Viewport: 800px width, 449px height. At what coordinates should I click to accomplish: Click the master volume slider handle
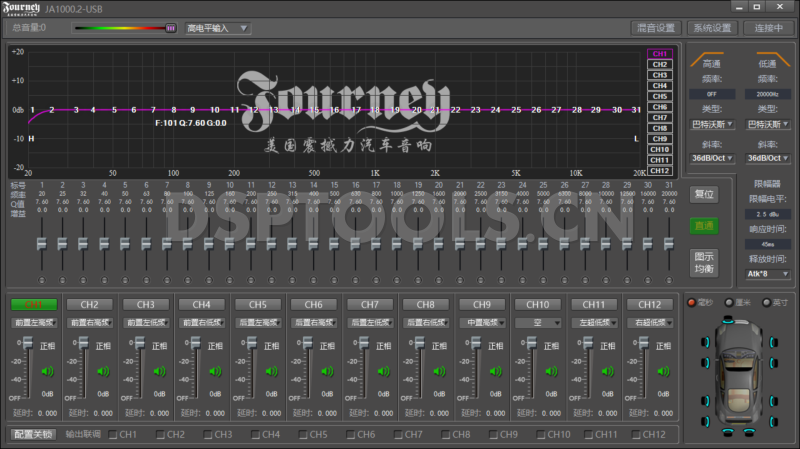click(x=171, y=28)
